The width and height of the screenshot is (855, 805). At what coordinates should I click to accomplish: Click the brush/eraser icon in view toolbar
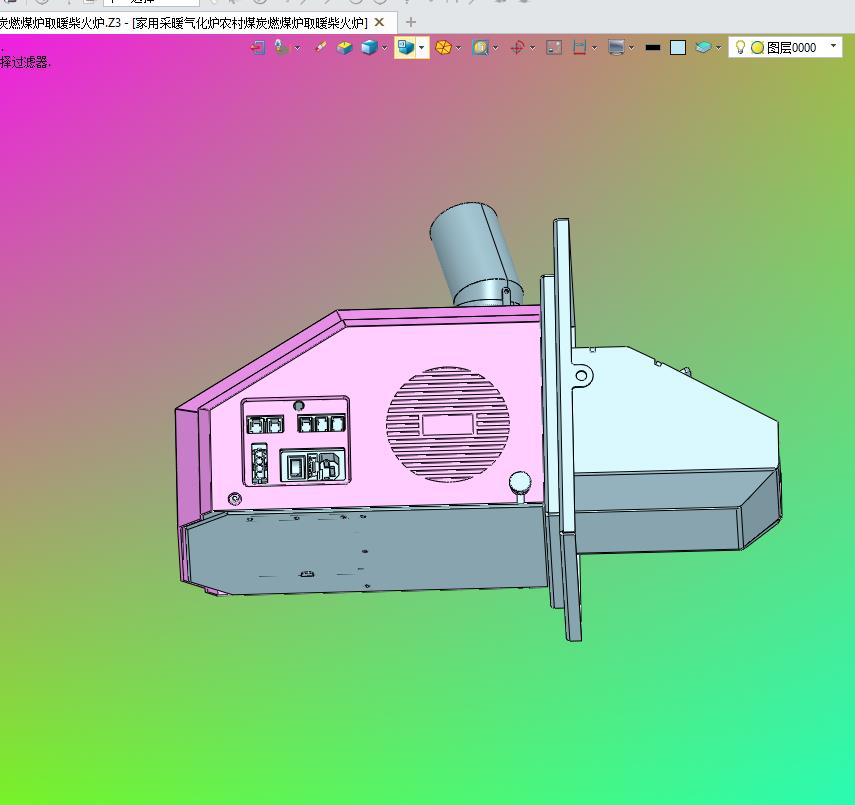coord(321,48)
